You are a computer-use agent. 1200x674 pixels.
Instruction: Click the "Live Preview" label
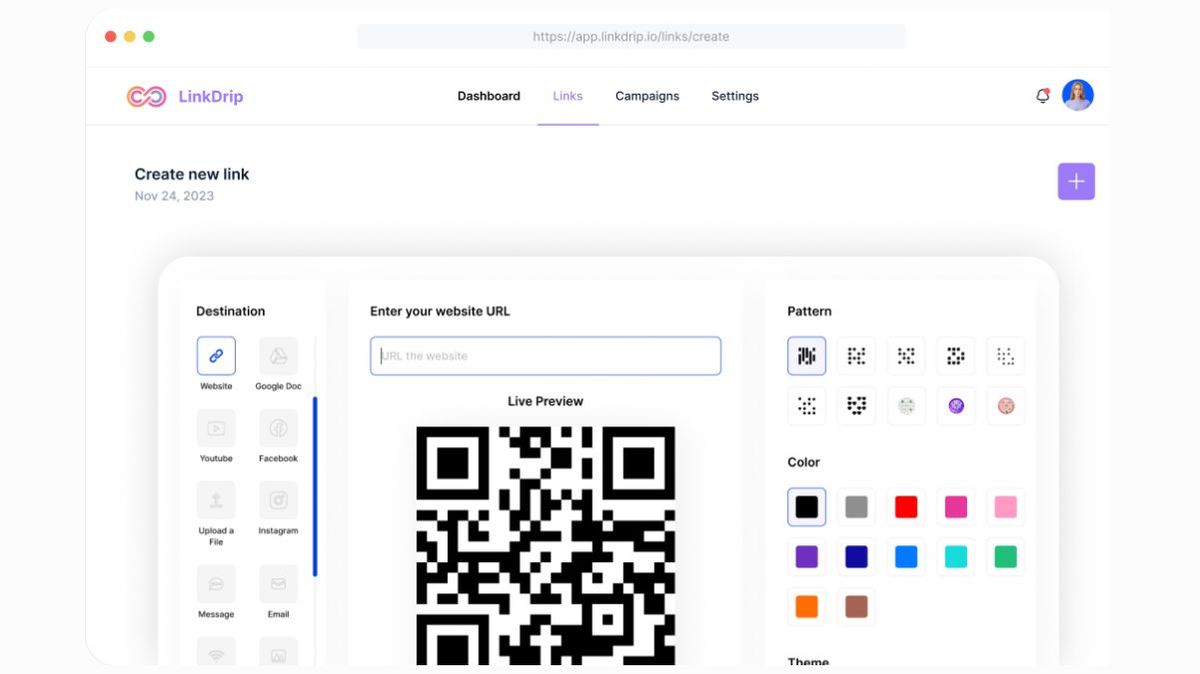545,401
